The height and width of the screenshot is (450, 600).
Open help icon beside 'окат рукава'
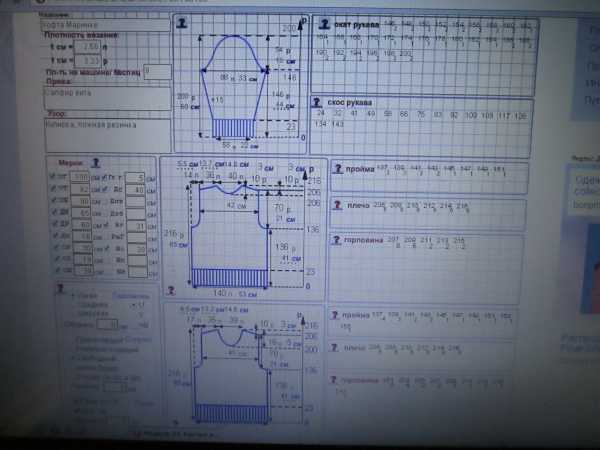pos(322,24)
